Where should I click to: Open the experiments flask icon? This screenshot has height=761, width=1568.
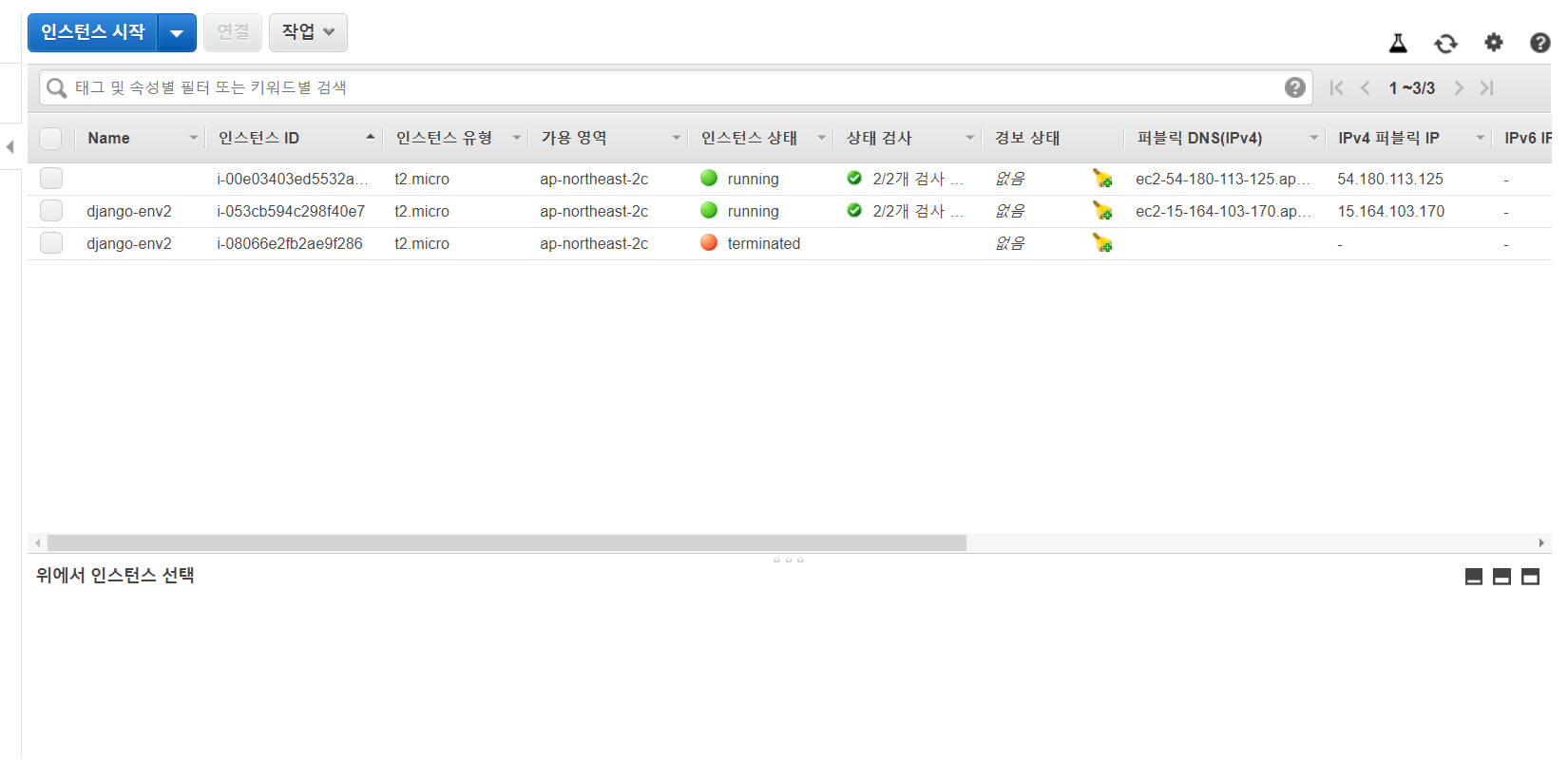(1398, 43)
